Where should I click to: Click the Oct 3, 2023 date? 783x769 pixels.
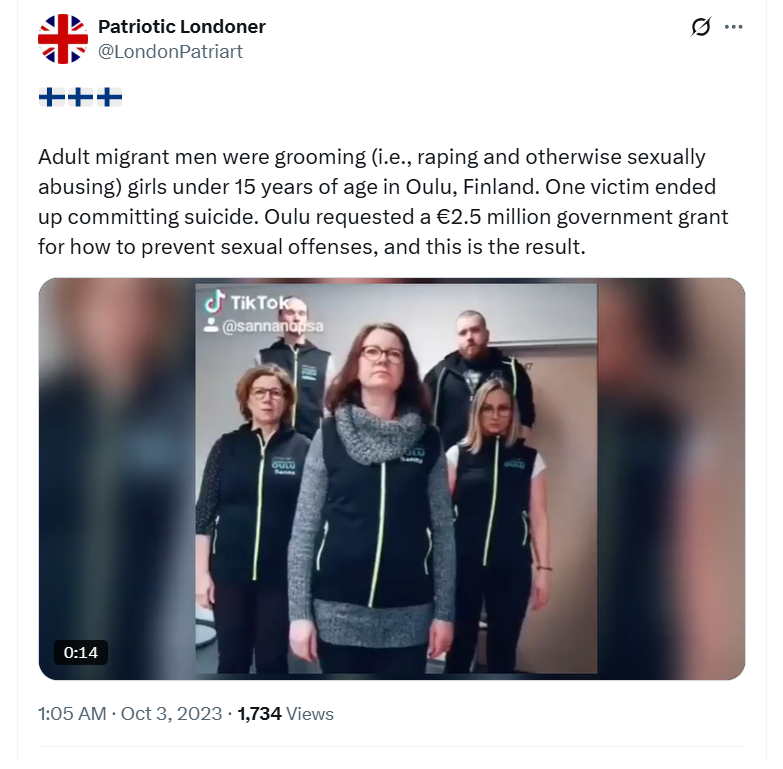[x=171, y=714]
